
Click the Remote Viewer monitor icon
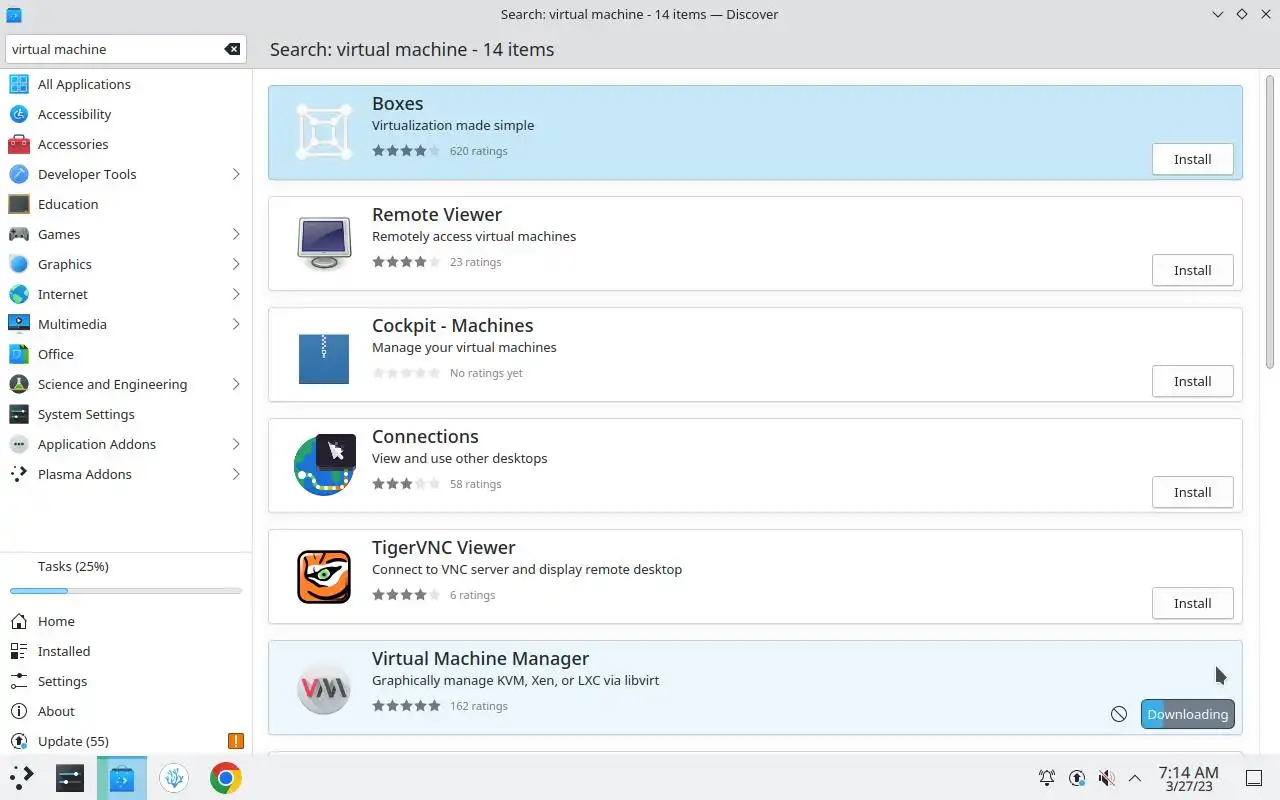point(324,243)
